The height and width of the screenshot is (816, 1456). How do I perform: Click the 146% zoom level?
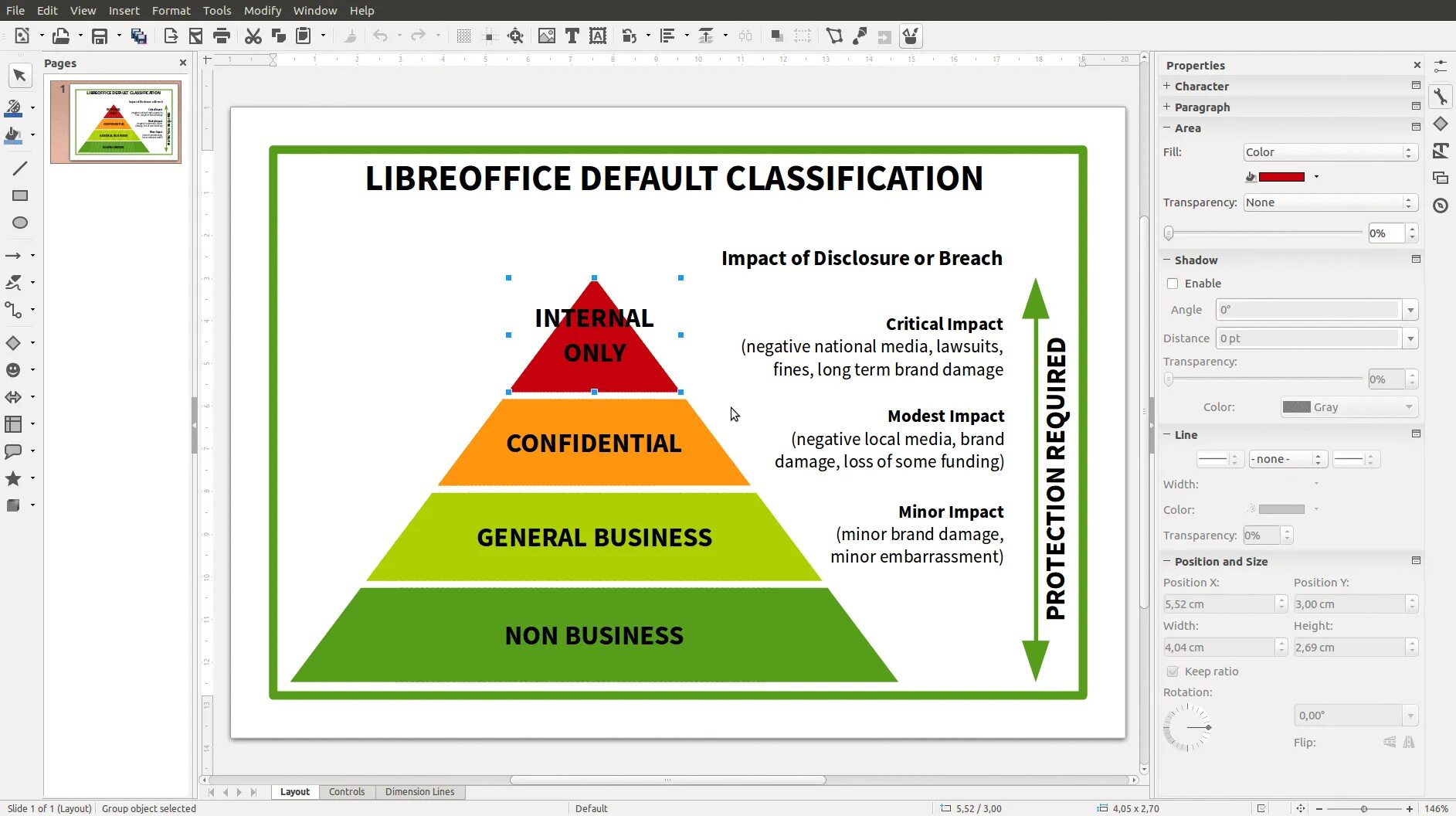tap(1437, 808)
